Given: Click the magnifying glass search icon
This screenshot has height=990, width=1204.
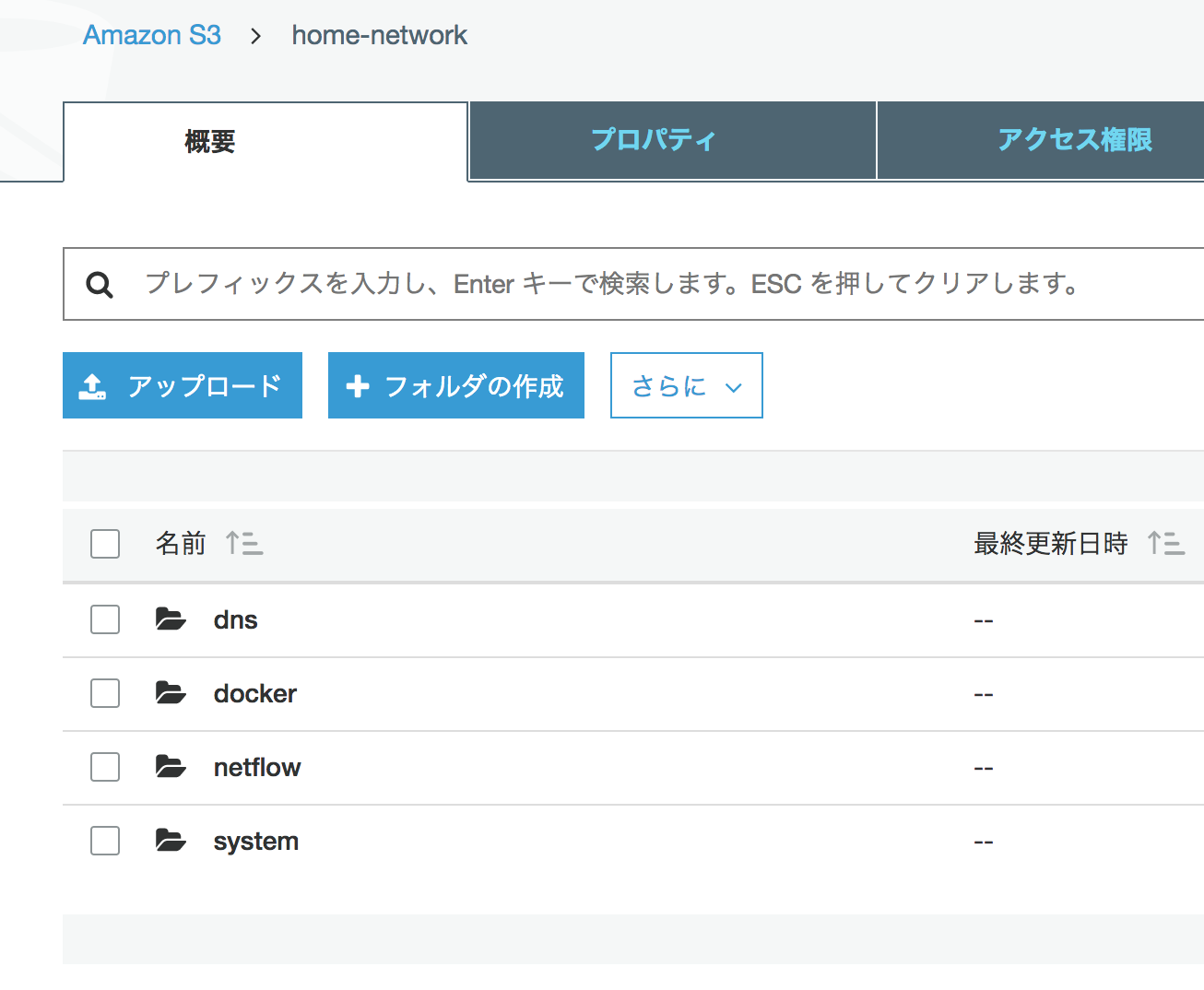Looking at the screenshot, I should (x=99, y=284).
